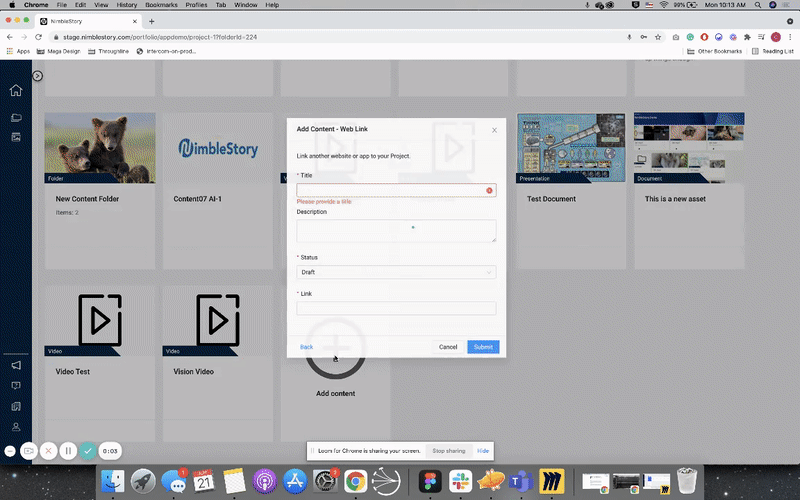Screen dimensions: 800x500
Task: Click the Cancel button in the dialog
Action: tap(448, 347)
